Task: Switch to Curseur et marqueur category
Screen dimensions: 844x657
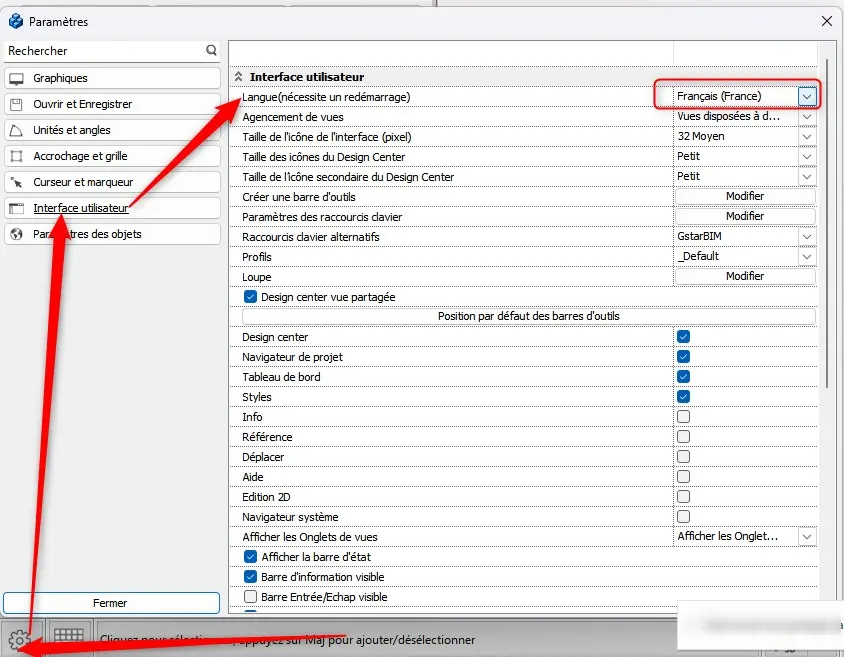Action: (x=112, y=182)
